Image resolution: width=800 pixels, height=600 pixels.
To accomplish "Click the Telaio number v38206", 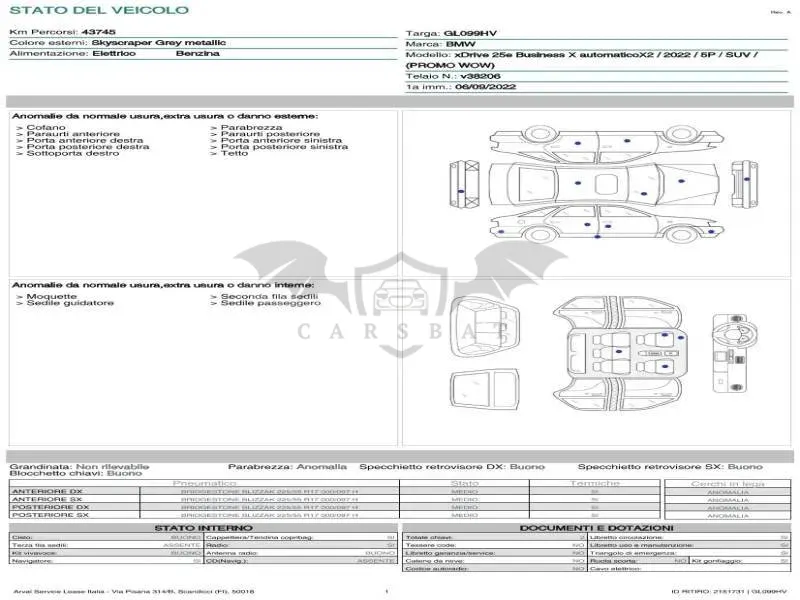I will 480,77.
